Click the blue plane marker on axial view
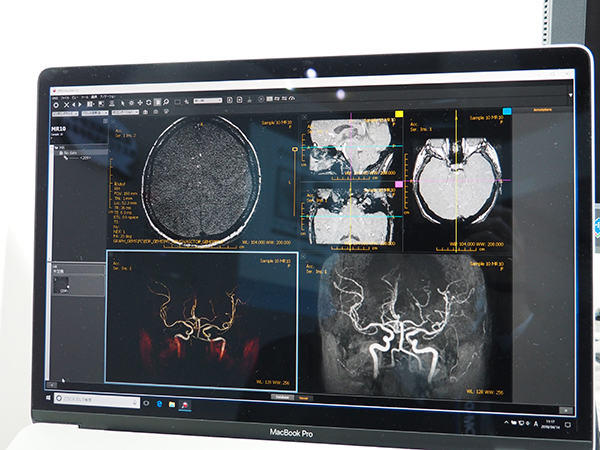The image size is (600, 450). coord(507,112)
